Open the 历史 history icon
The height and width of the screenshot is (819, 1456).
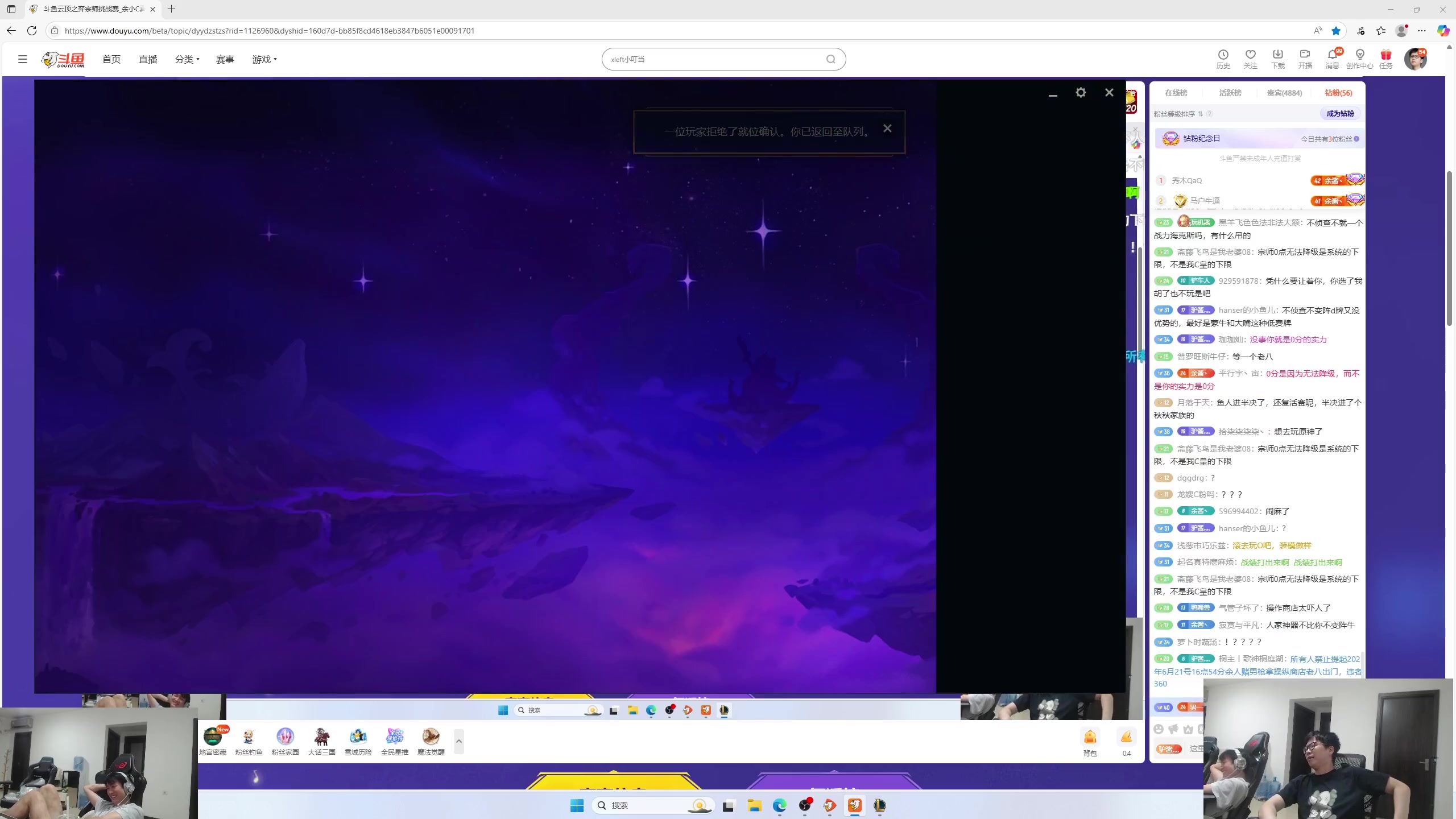point(1223,59)
